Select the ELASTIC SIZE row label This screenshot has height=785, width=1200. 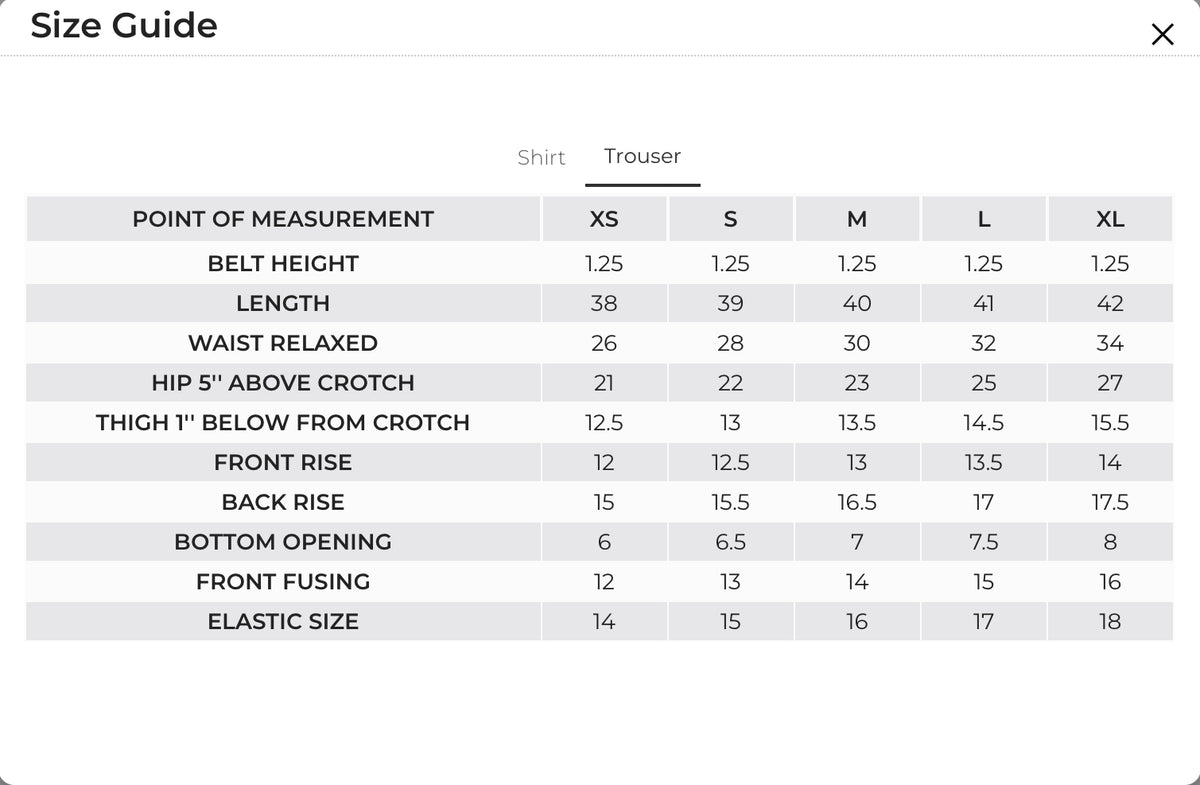(283, 621)
